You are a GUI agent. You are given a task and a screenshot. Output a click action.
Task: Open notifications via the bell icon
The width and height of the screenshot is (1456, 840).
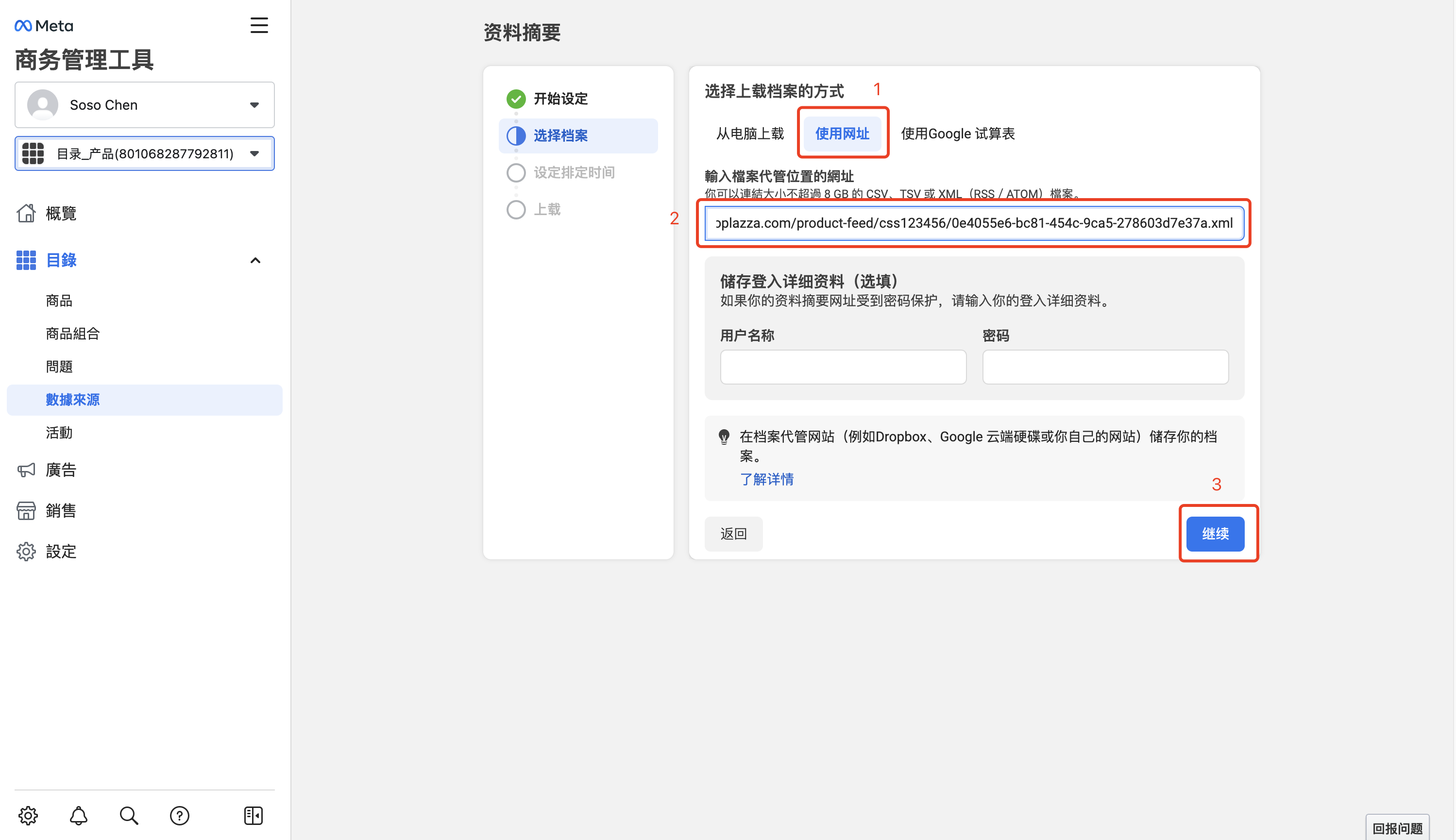point(79,815)
